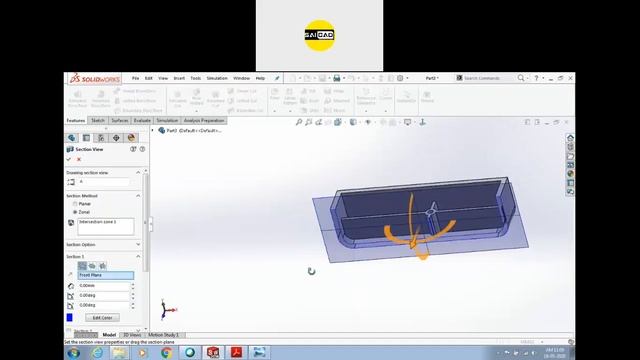Click the Front Plane reference field
Image resolution: width=640 pixels, height=360 pixels.
(x=105, y=275)
